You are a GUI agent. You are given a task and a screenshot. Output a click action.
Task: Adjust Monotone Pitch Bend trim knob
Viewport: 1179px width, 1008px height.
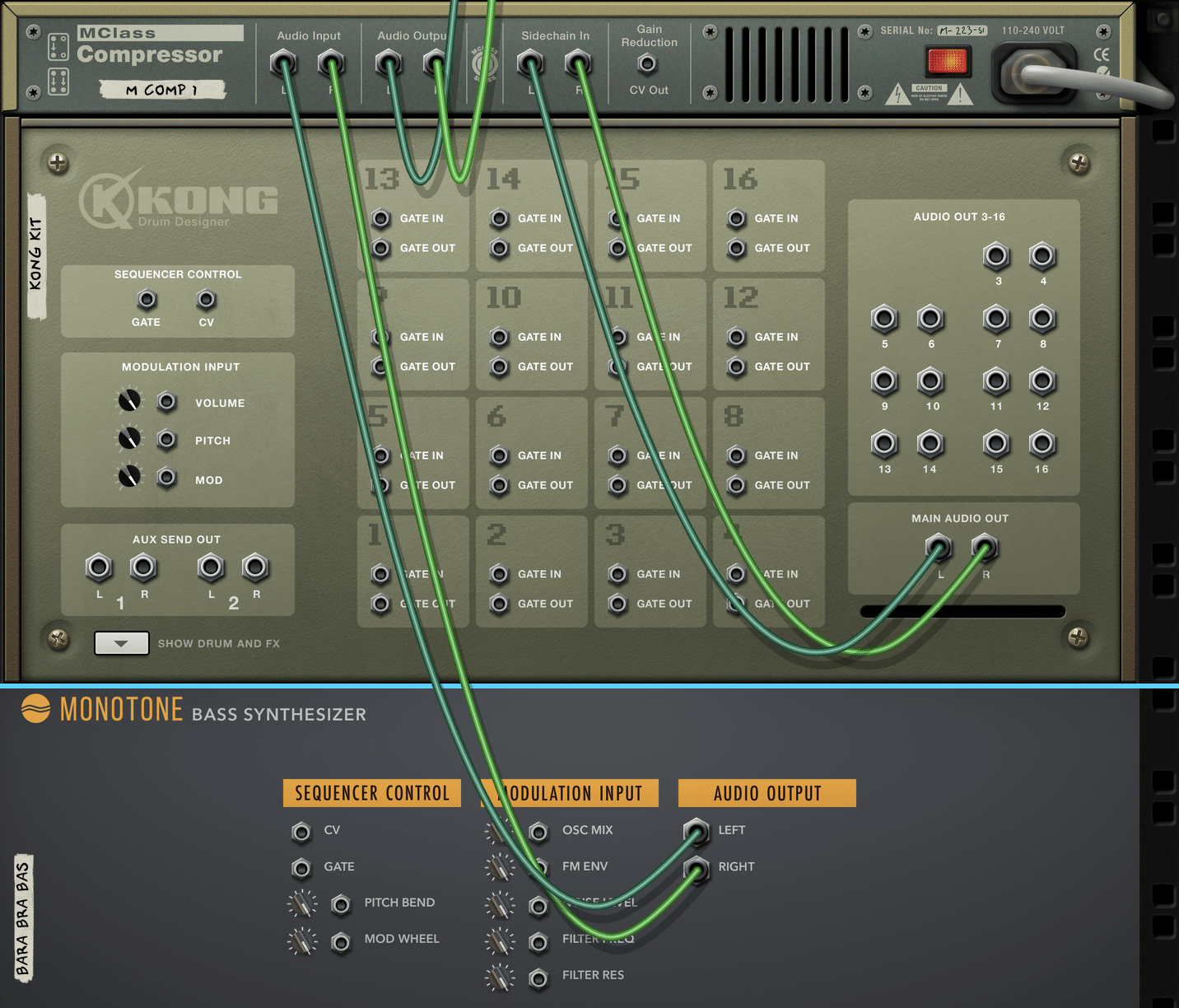[x=302, y=904]
